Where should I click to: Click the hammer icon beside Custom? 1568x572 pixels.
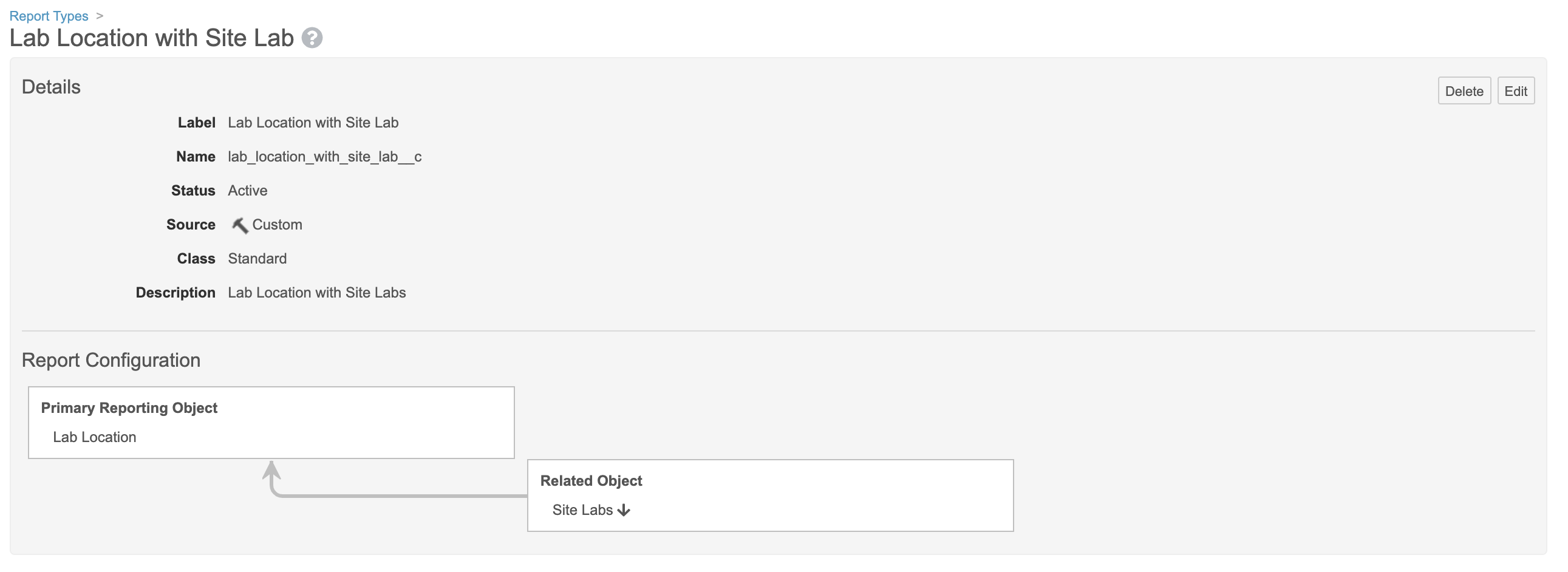tap(240, 225)
